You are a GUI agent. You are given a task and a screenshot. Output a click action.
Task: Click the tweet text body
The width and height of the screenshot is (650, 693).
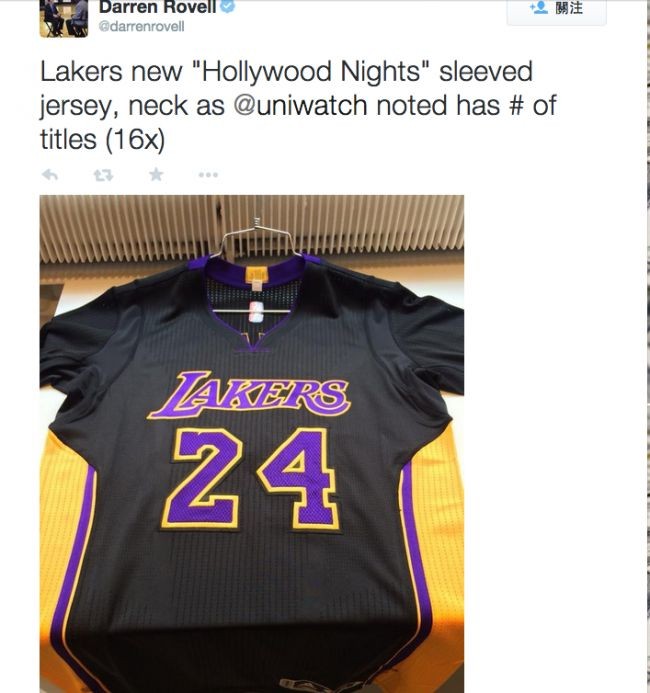298,106
